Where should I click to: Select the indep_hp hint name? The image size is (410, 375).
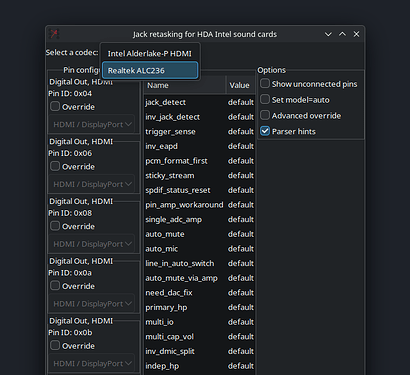(162, 366)
